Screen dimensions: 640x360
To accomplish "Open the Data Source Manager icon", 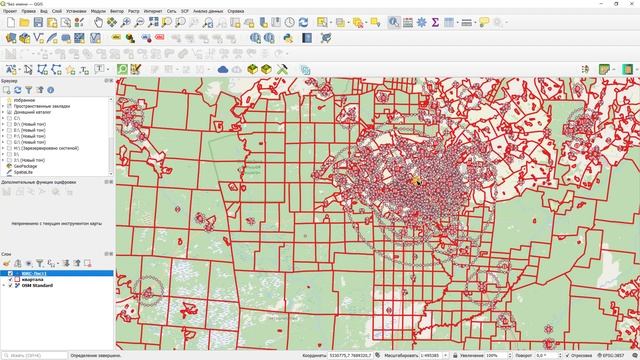I will click(x=11, y=38).
